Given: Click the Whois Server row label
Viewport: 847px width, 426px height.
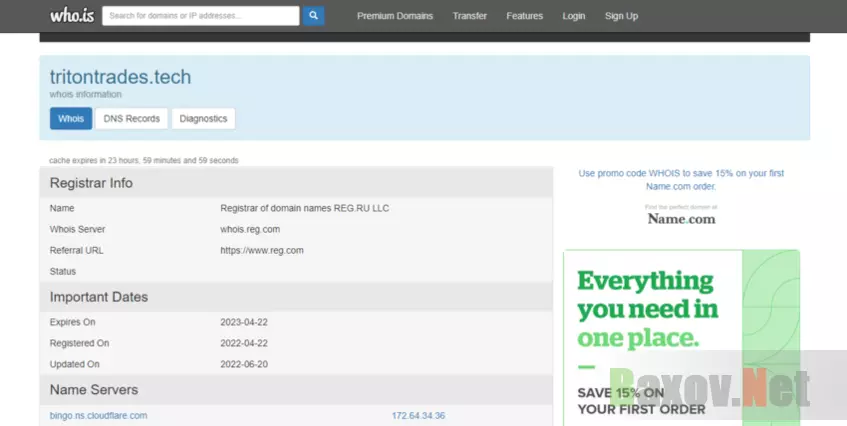Looking at the screenshot, I should [x=77, y=229].
